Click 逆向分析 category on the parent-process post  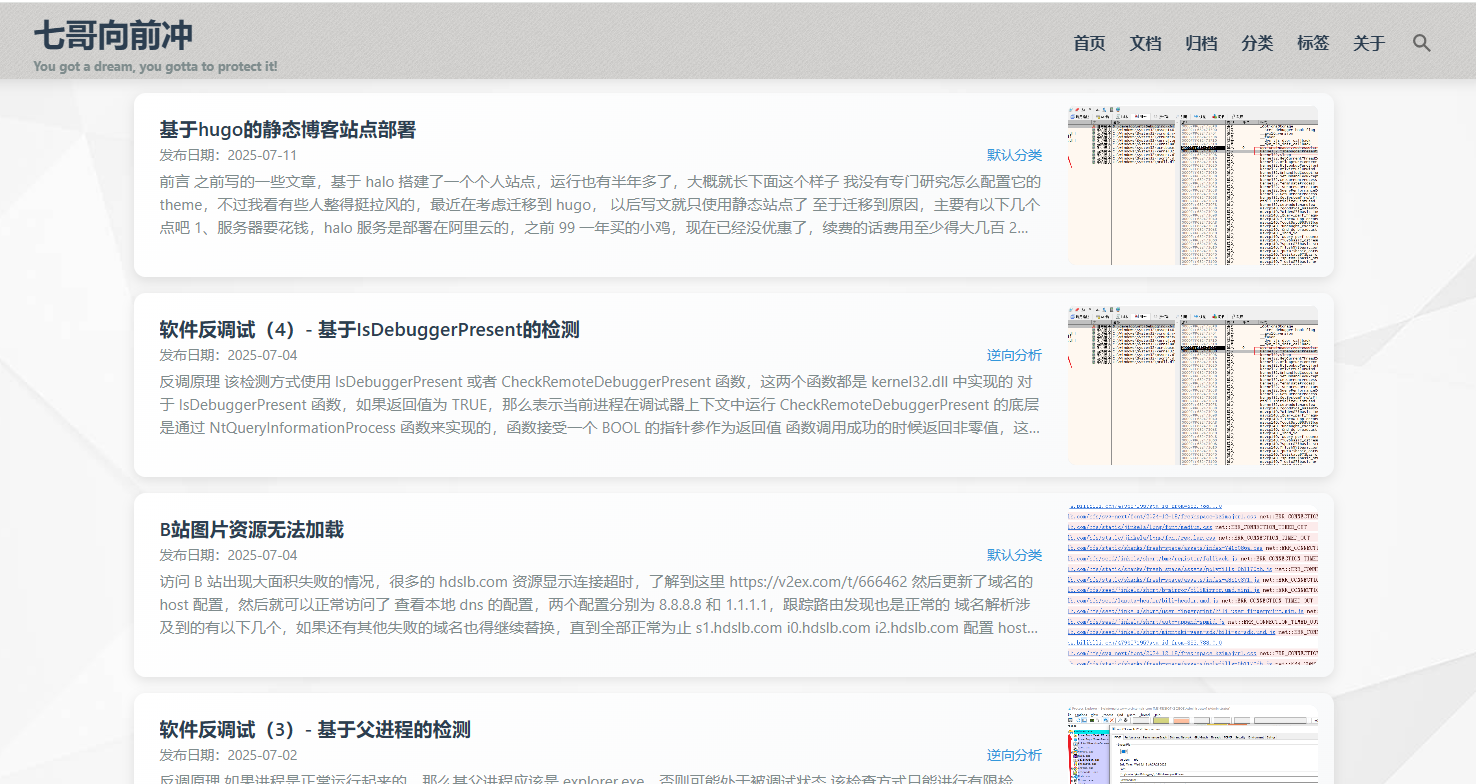pos(1014,755)
